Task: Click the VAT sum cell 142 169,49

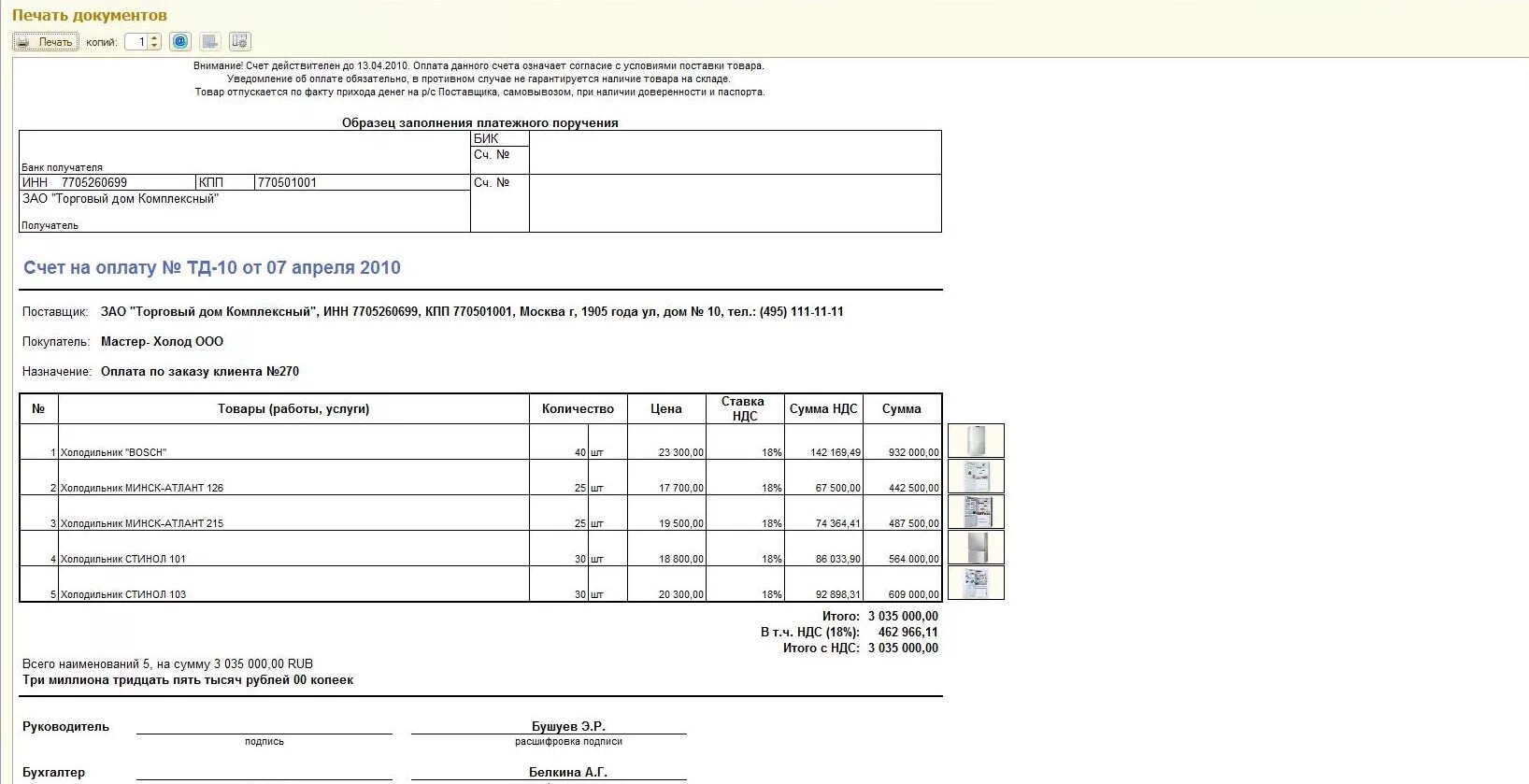Action: click(x=823, y=442)
